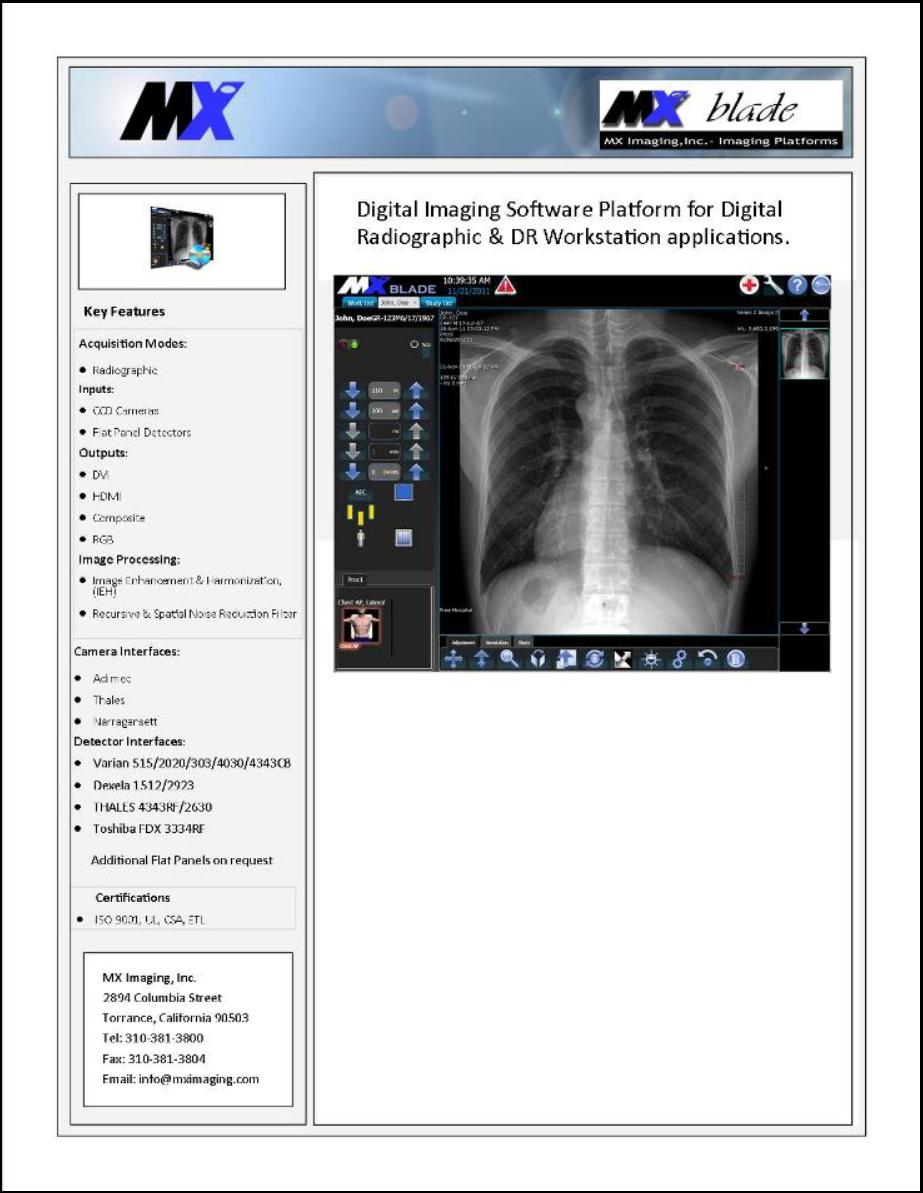
Task: Click the text "CCD Cameras"
Action: [126, 411]
